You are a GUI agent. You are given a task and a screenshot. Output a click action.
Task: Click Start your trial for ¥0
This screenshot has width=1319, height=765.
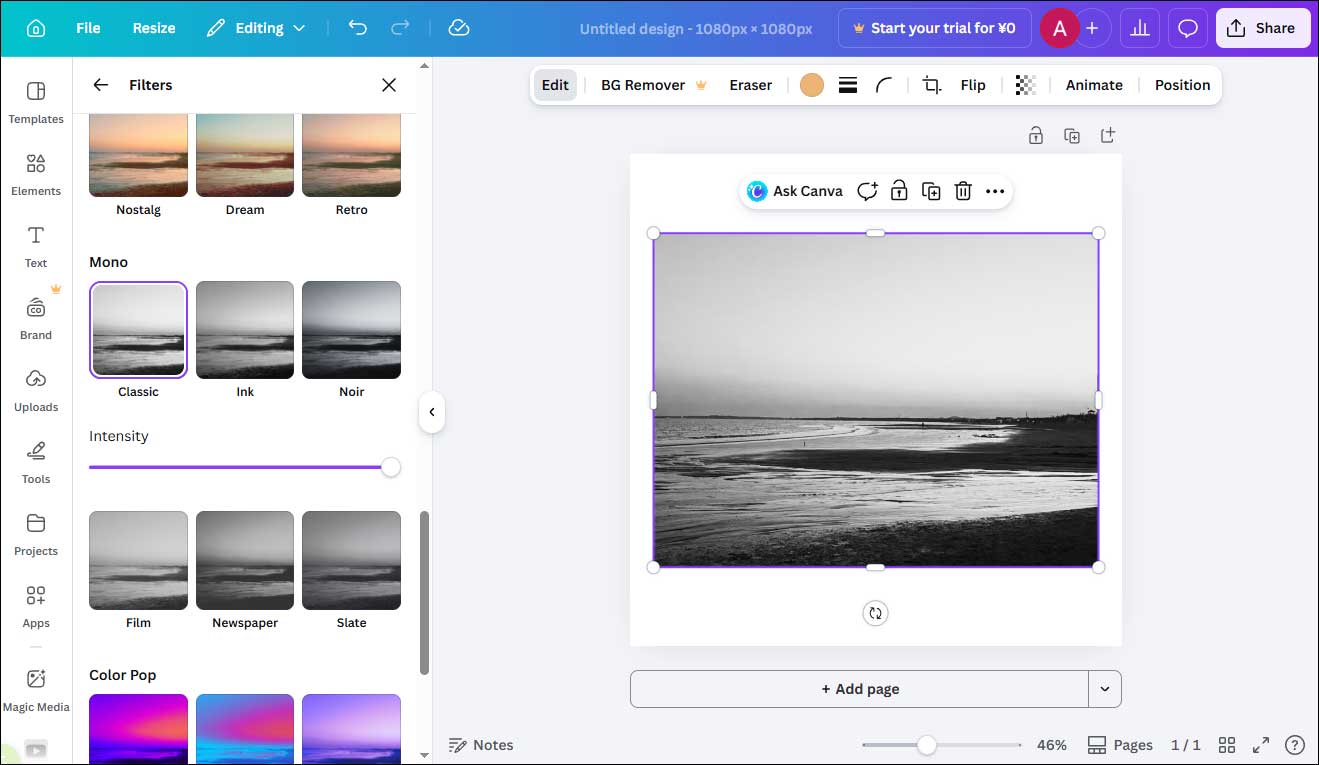[x=934, y=28]
